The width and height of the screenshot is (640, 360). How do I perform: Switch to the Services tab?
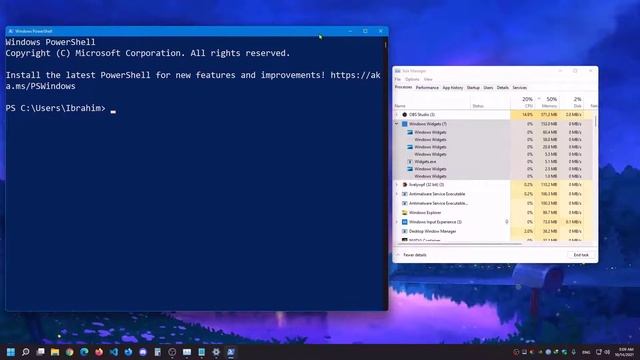tap(520, 88)
